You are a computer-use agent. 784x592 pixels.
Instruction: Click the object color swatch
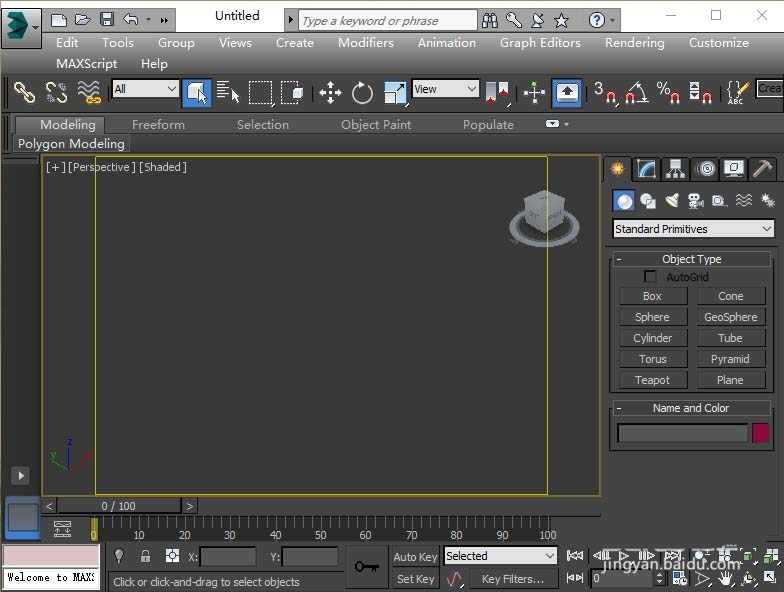pyautogui.click(x=761, y=433)
